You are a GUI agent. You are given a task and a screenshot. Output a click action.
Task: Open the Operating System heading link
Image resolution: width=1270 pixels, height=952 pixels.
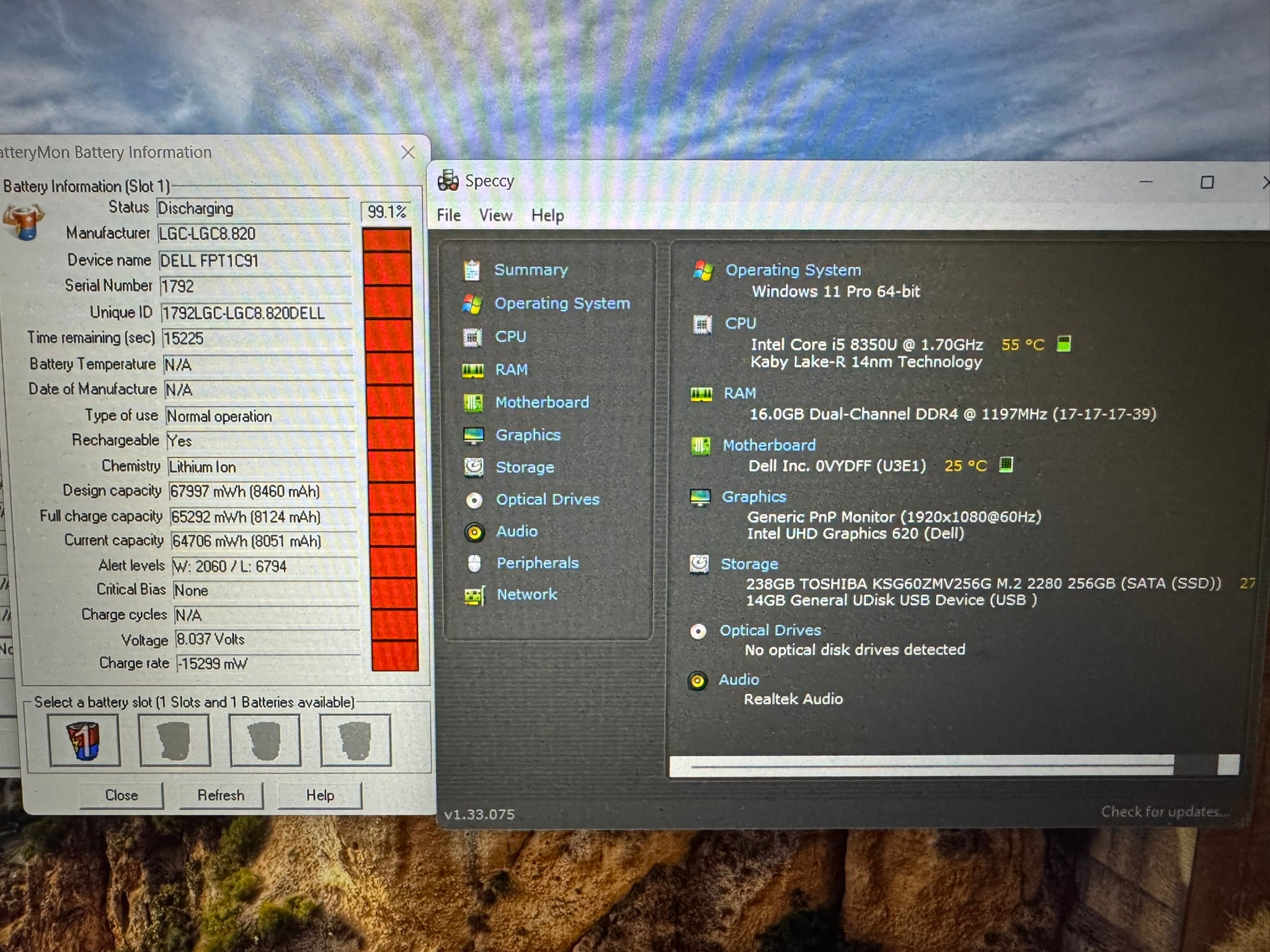point(793,270)
